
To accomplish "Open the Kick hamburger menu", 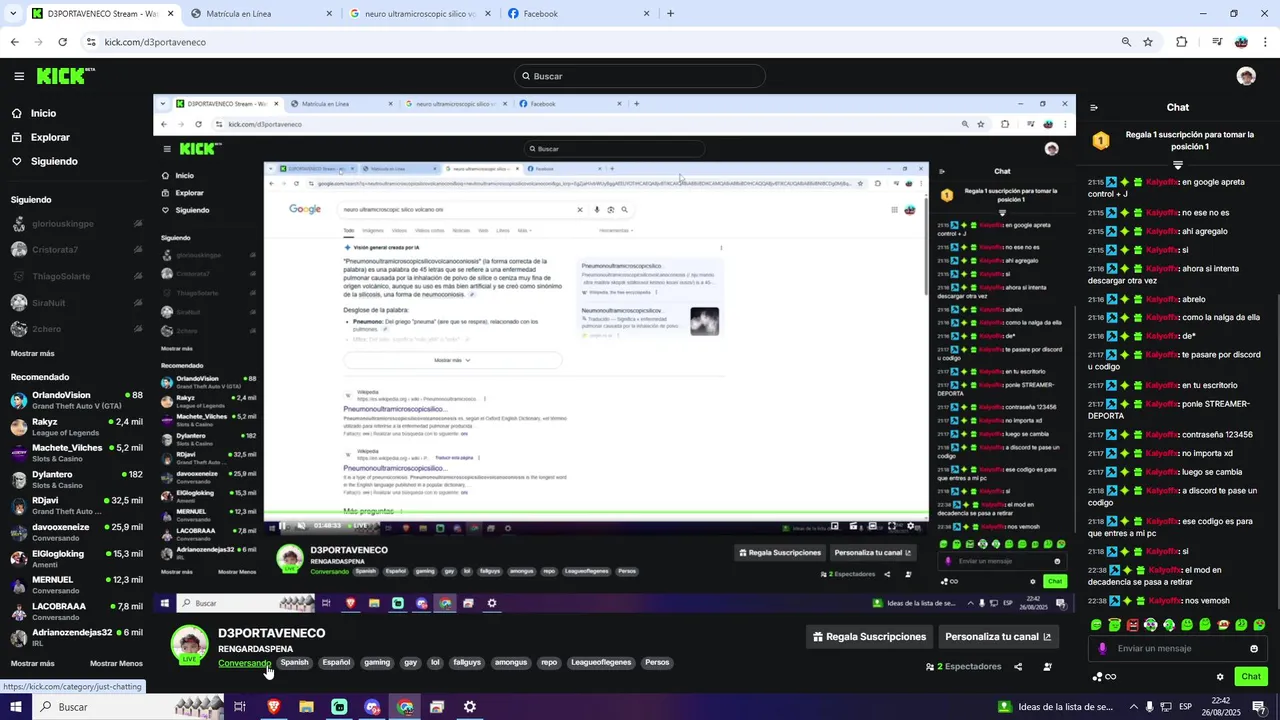I will (19, 76).
